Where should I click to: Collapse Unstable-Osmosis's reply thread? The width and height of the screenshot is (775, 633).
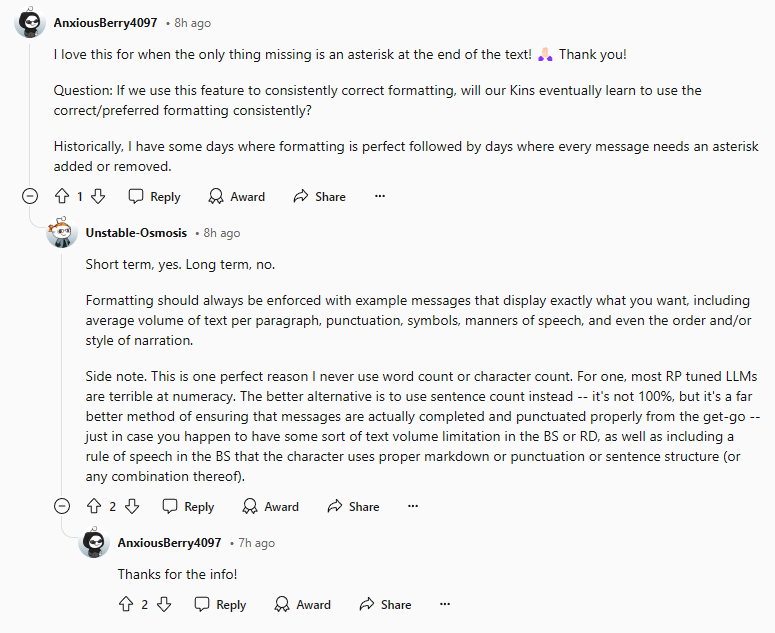(x=62, y=506)
